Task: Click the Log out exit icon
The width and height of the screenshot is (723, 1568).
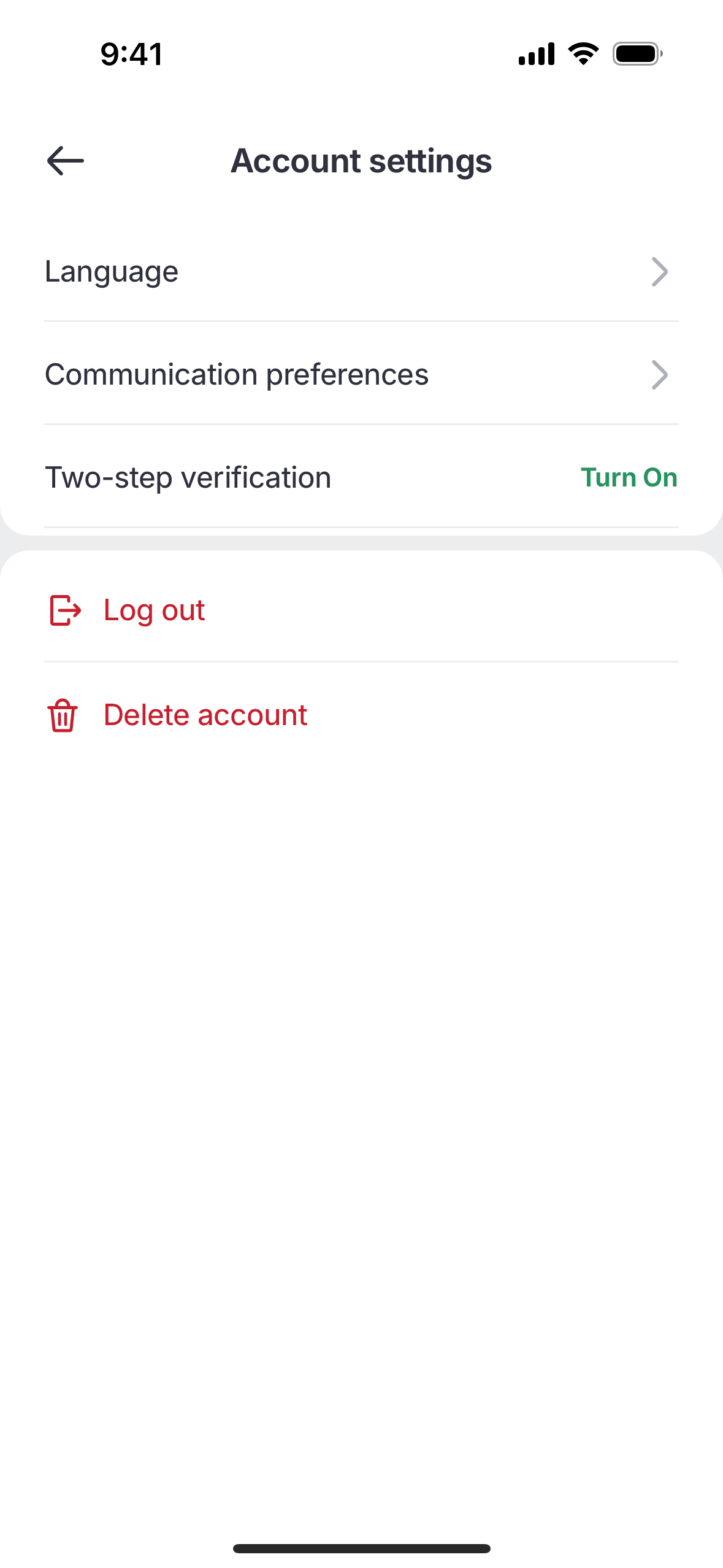Action: click(x=65, y=610)
